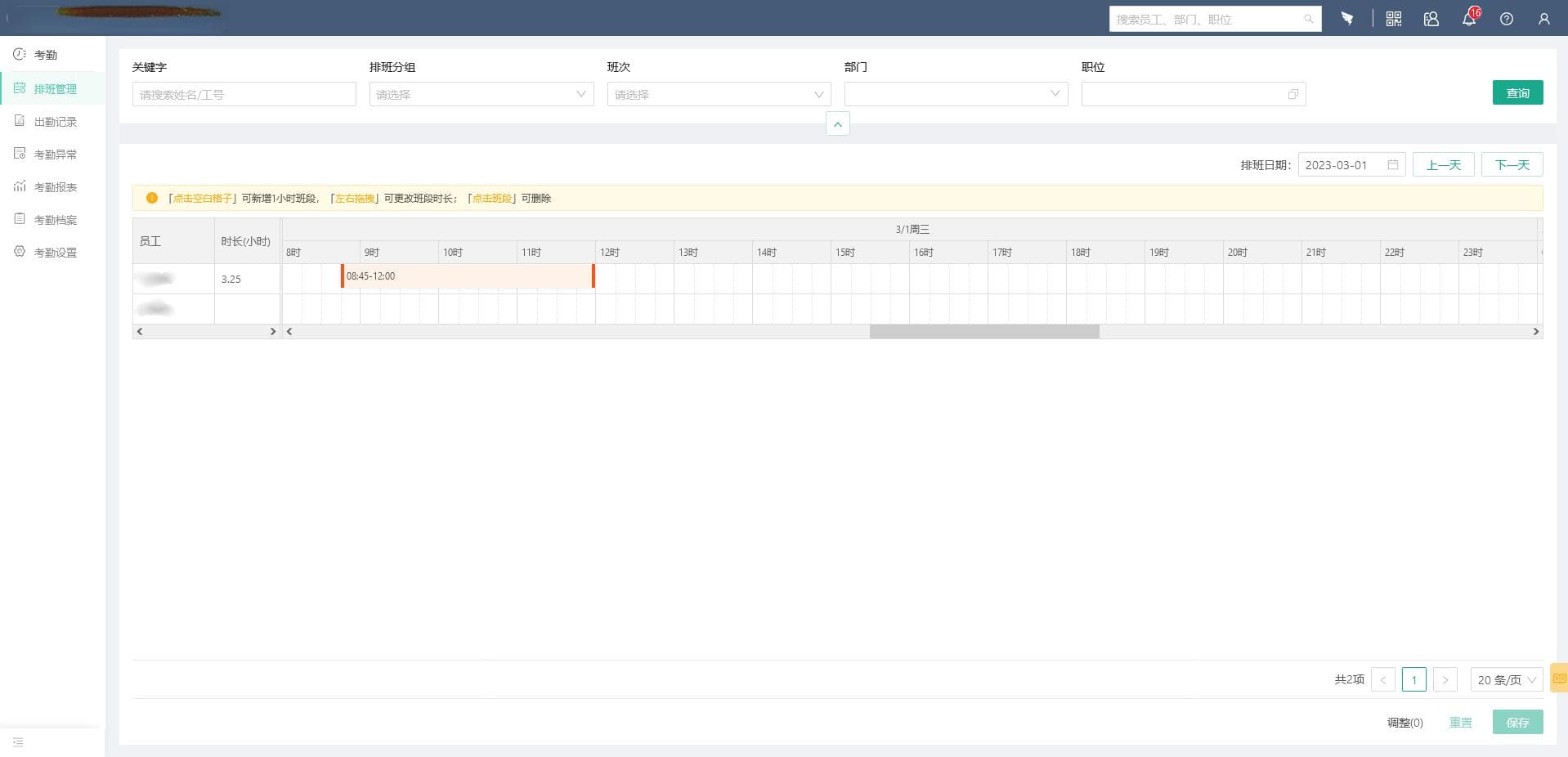Click the calendar icon in the date field
This screenshot has width=1568, height=757.
[x=1393, y=164]
